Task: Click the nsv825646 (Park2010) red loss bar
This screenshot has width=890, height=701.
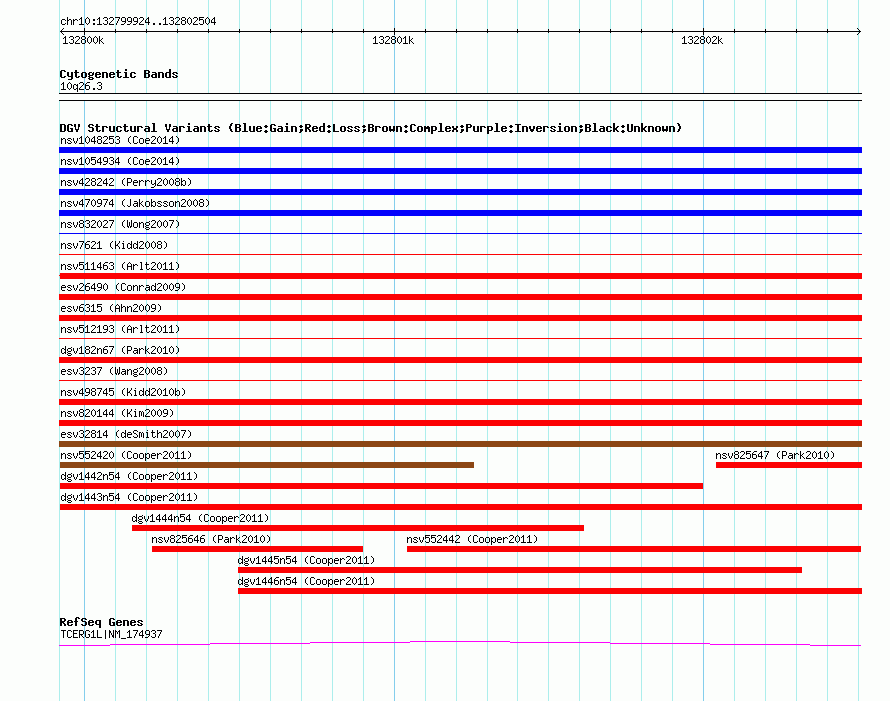Action: [x=257, y=549]
